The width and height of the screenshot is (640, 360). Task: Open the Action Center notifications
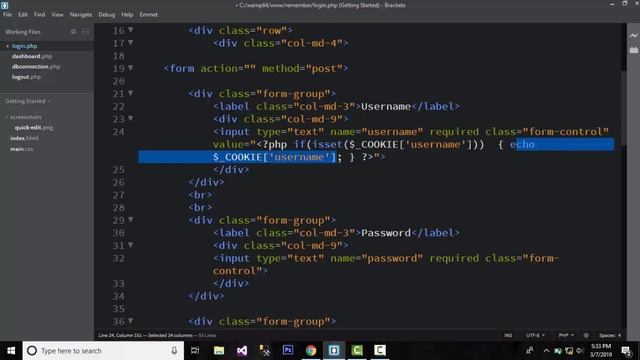point(626,351)
